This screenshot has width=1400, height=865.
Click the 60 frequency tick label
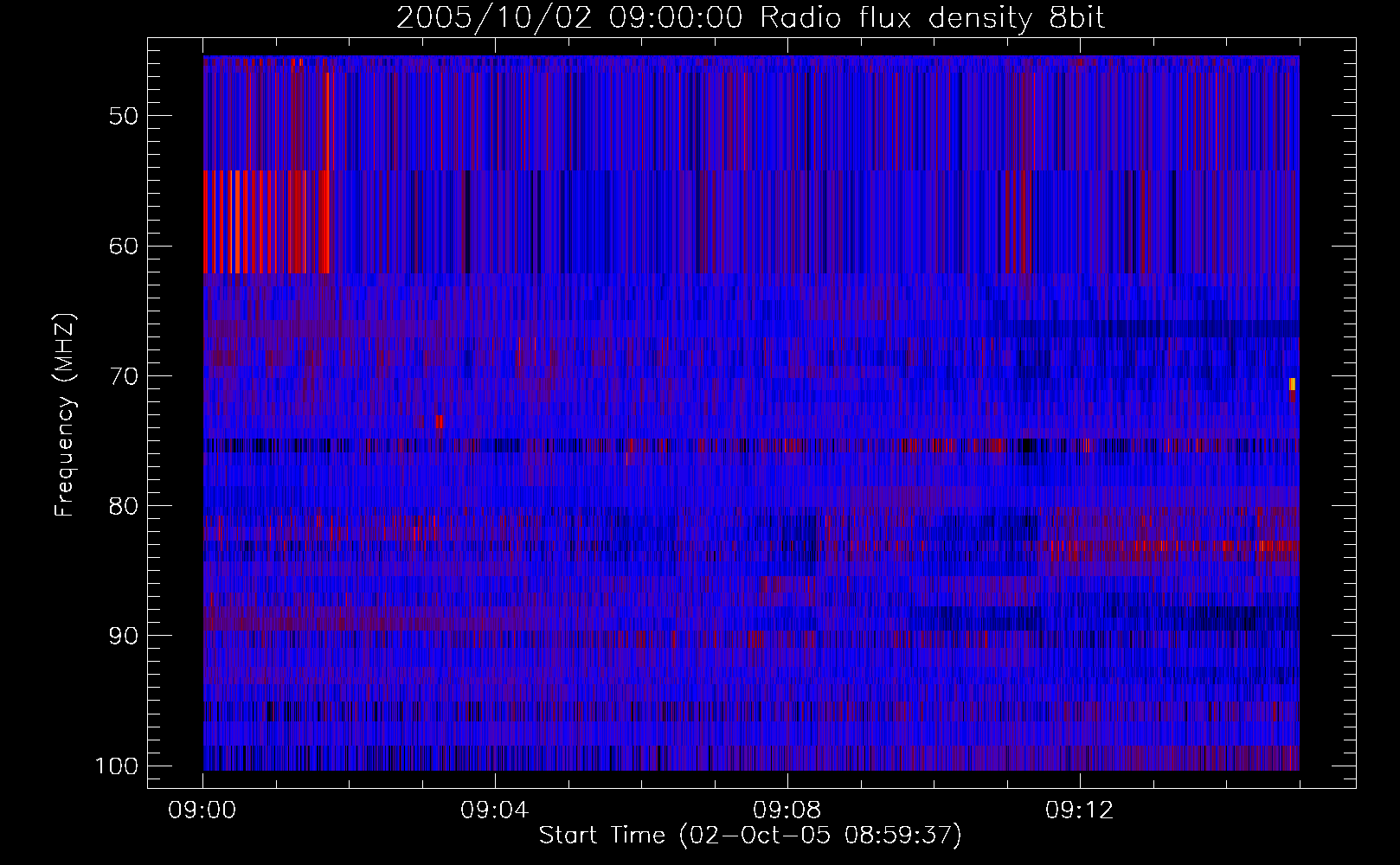[124, 246]
